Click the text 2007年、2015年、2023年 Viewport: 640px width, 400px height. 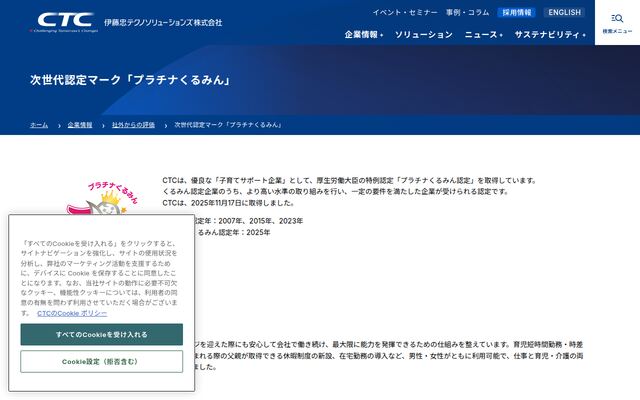(x=261, y=221)
